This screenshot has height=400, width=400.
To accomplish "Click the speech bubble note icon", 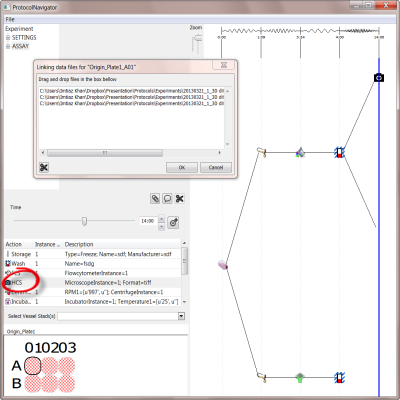I will (167, 199).
